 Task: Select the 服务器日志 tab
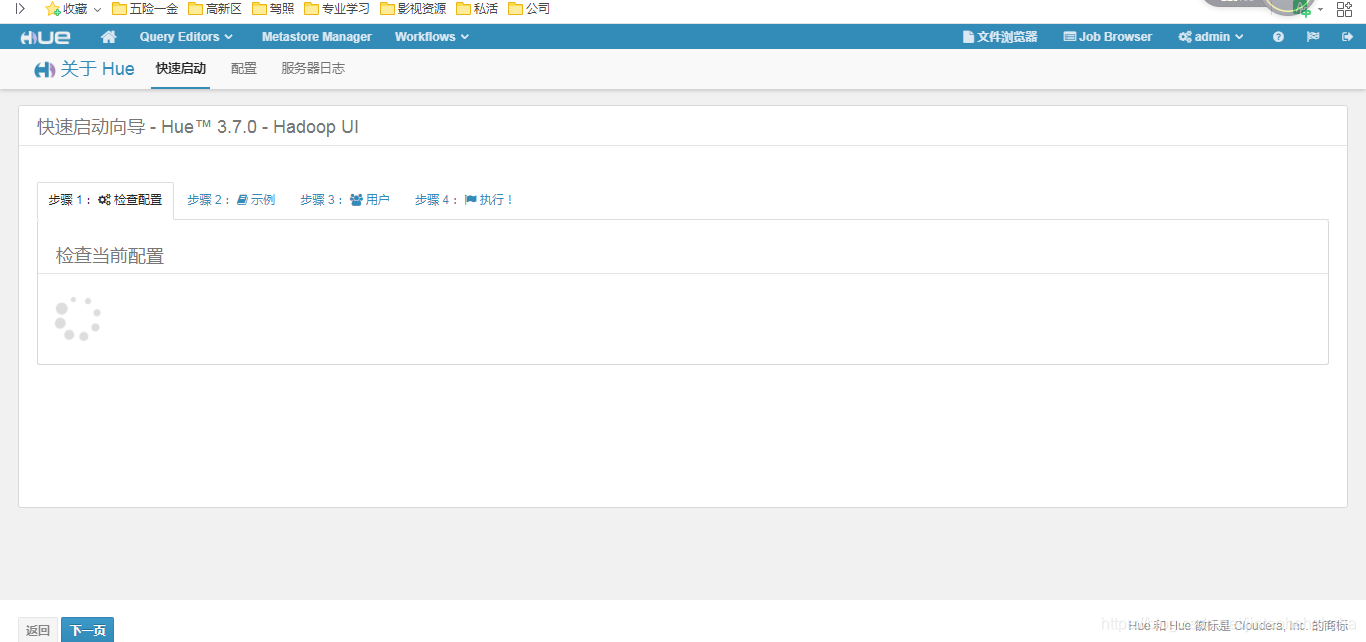(313, 69)
